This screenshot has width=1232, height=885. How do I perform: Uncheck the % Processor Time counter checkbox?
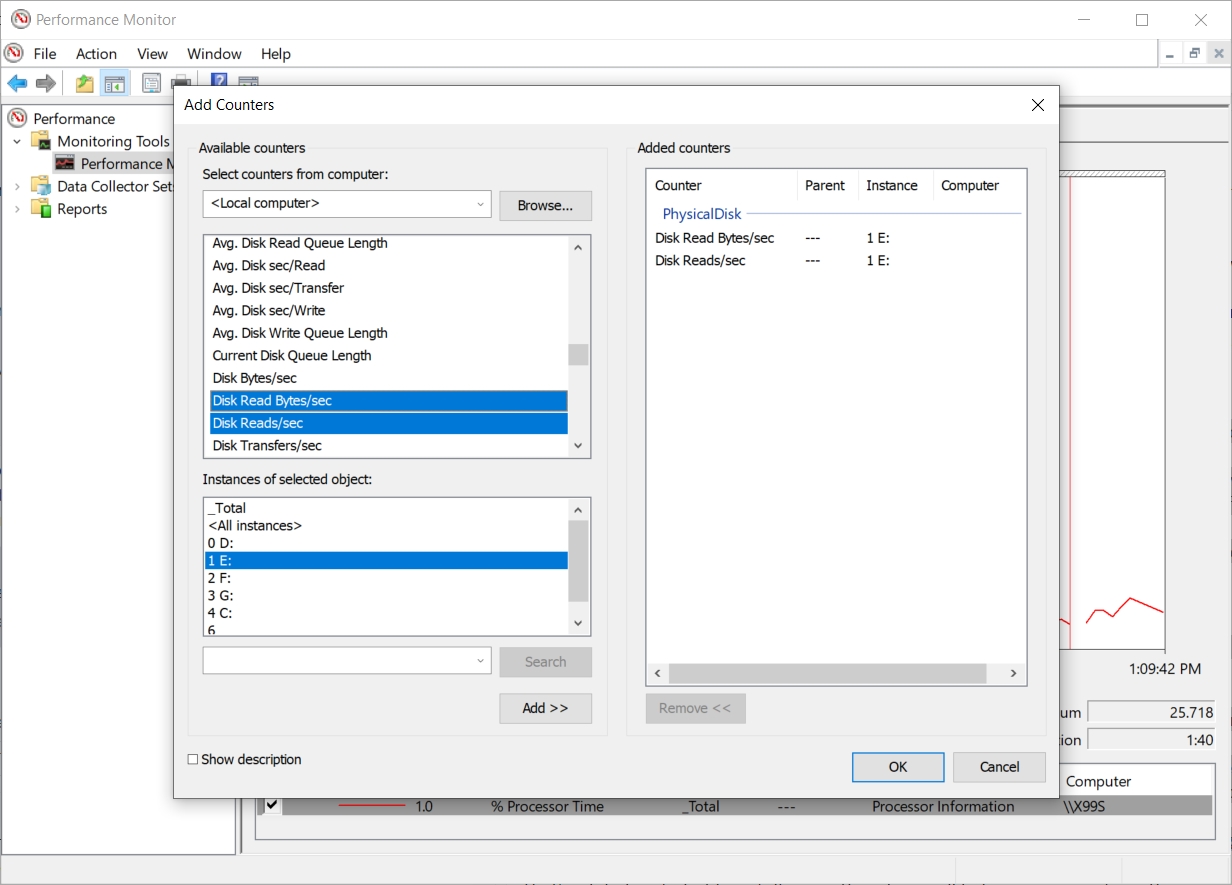click(271, 805)
